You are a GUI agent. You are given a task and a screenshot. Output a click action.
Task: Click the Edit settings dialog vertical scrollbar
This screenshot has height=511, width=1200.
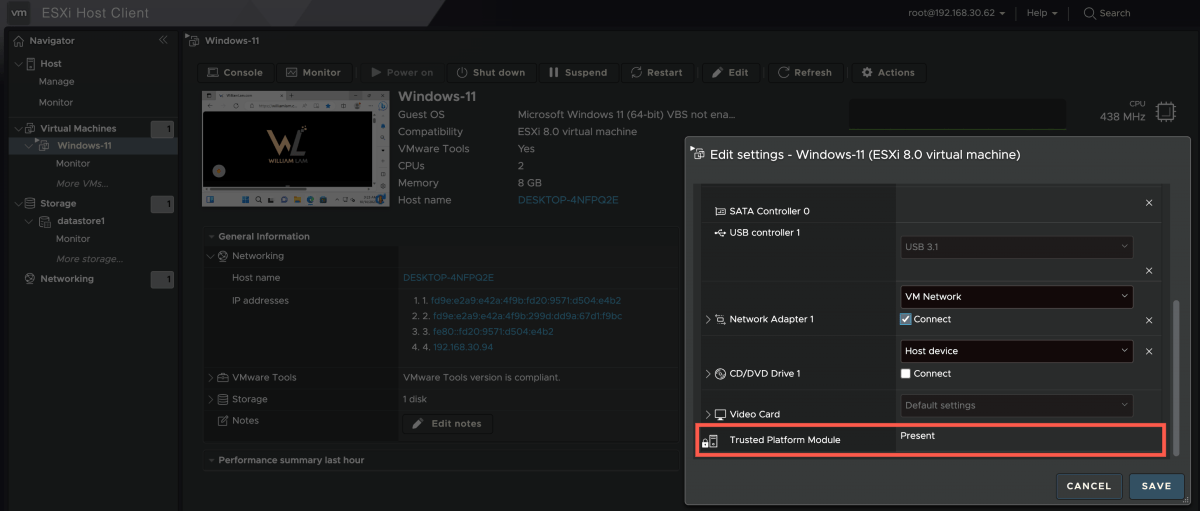1176,377
